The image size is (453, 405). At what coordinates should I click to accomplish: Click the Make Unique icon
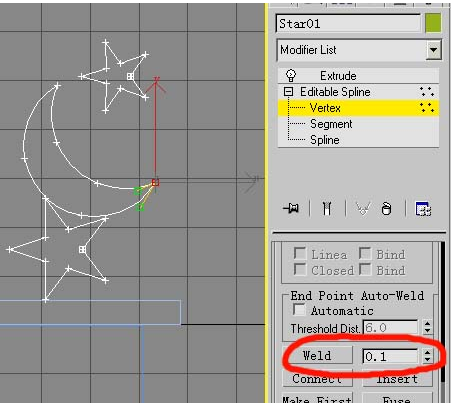click(362, 209)
